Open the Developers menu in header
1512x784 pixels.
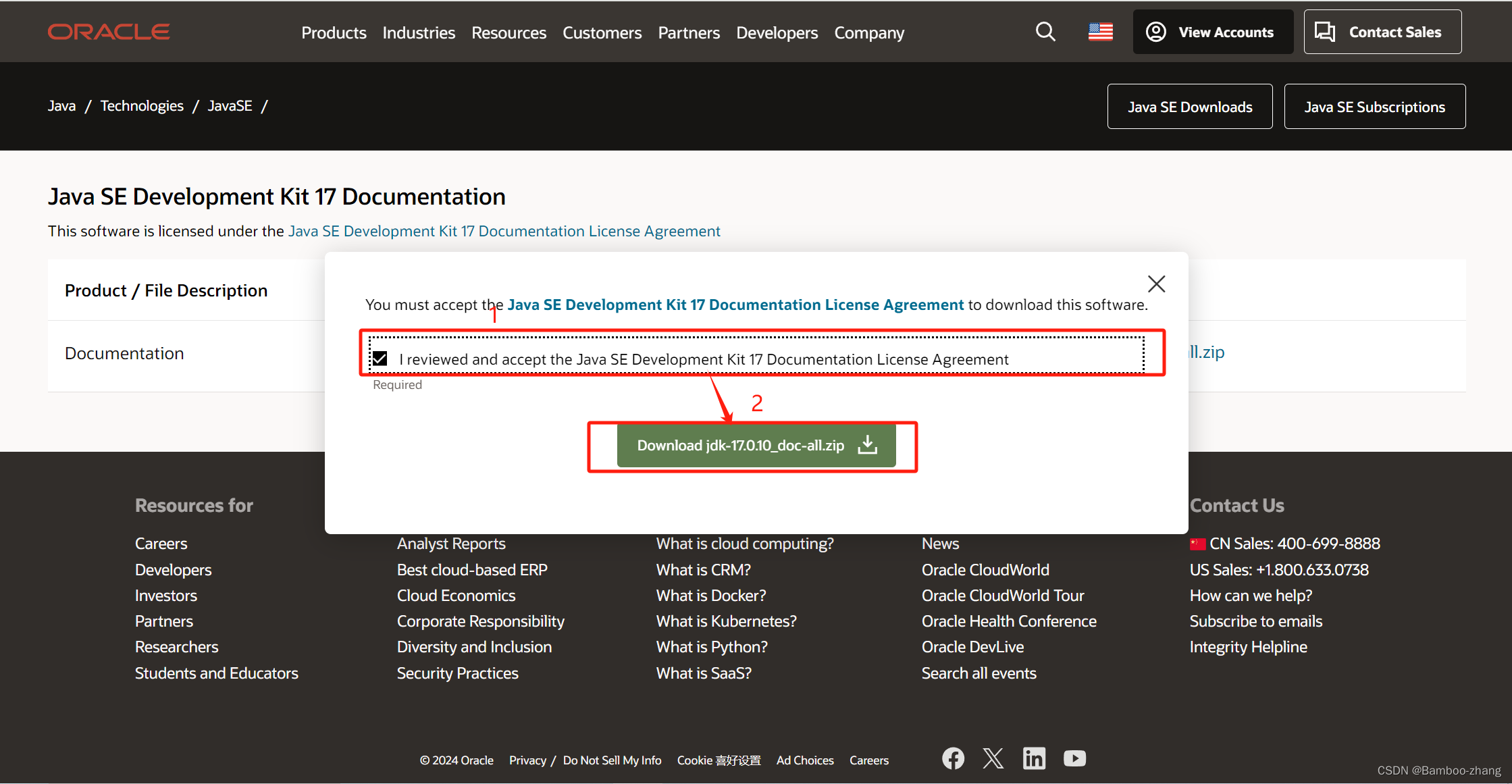click(777, 32)
